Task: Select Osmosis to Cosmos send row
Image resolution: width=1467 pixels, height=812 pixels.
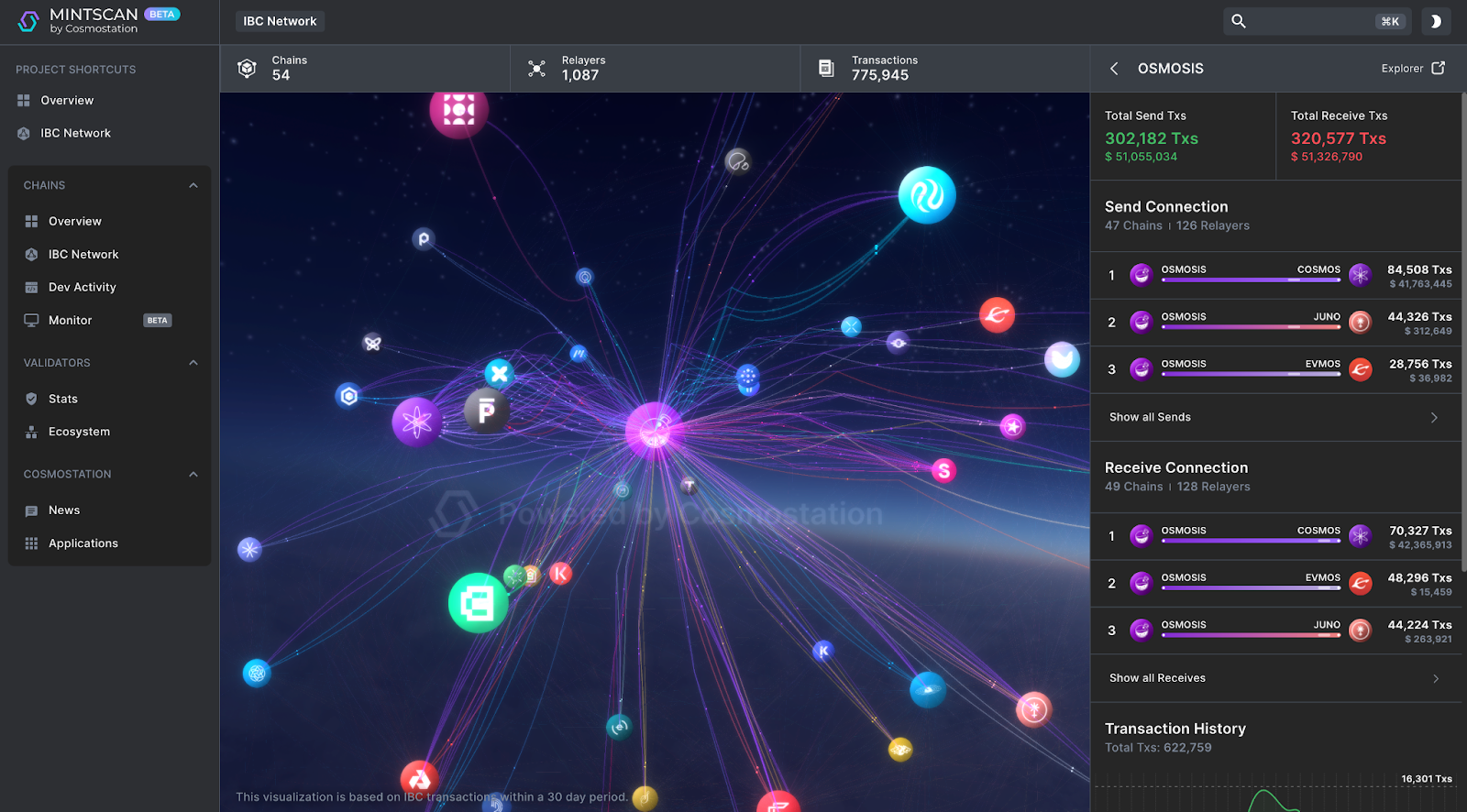Action: coord(1275,276)
